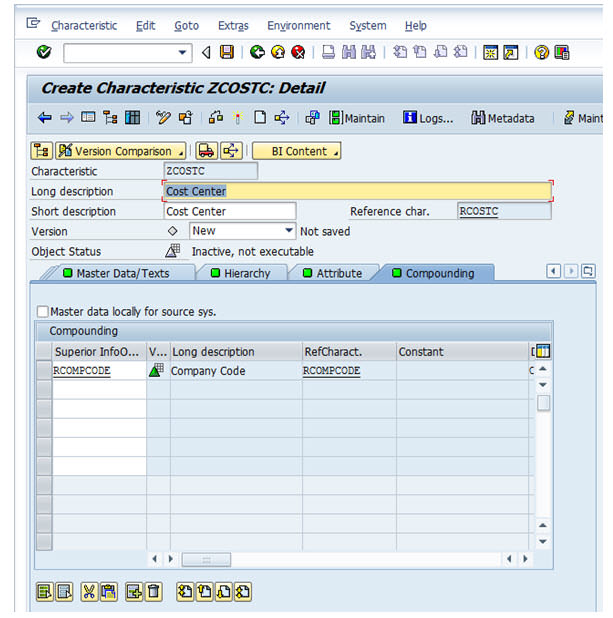Click the RCOMPCODE superior InfoObject link

82,371
